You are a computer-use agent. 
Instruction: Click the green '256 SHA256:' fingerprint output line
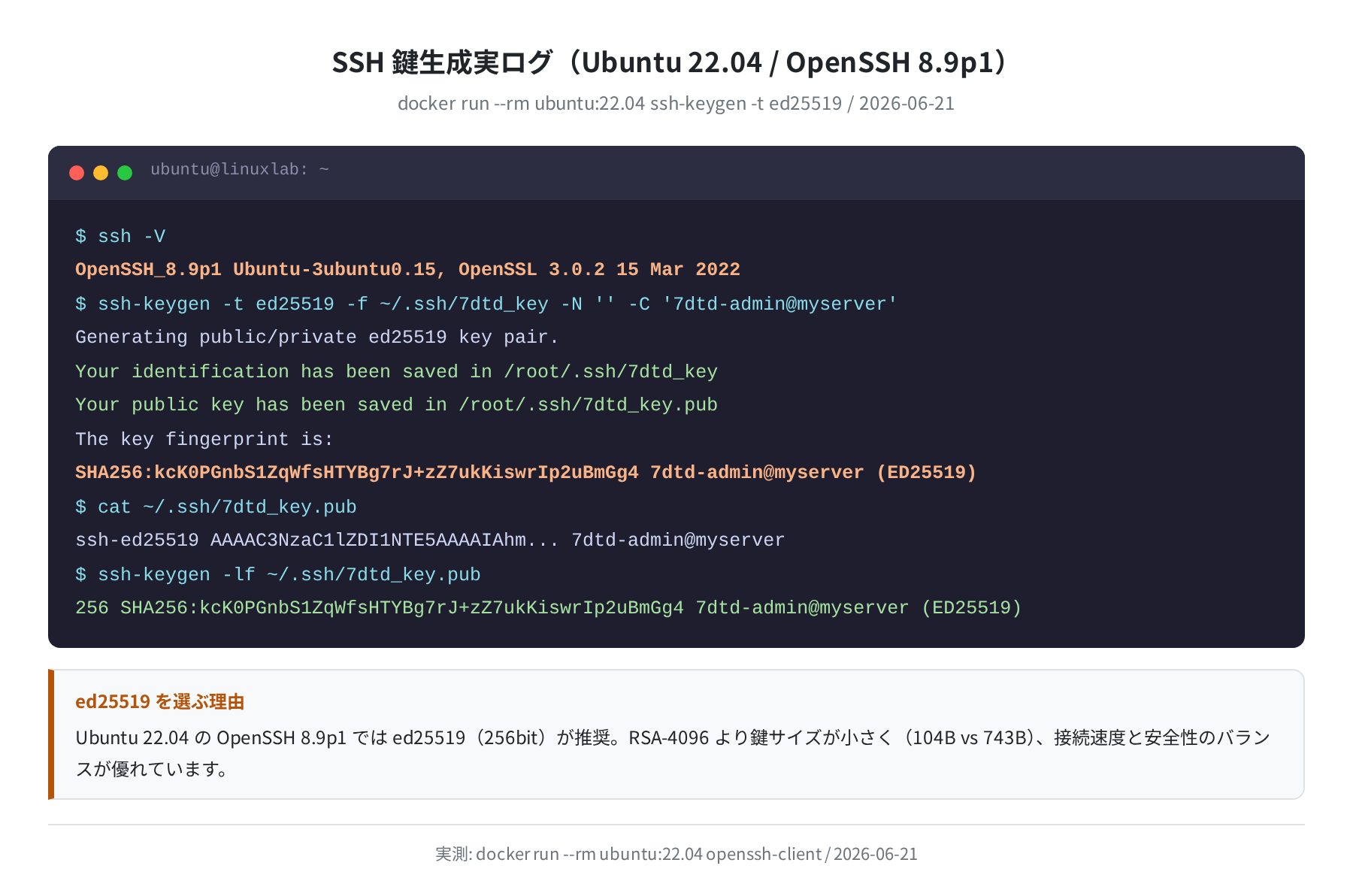pos(549,608)
